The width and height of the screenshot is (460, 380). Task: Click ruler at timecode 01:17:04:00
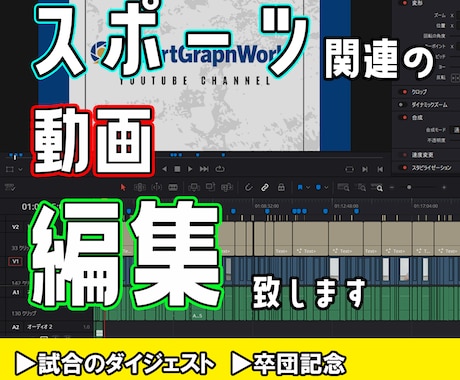point(426,206)
